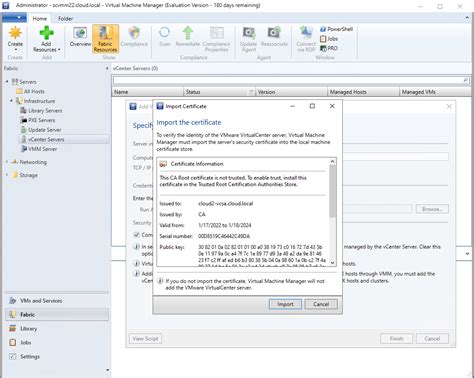
Task: Click the Browse button for Run As account
Action: (432, 209)
